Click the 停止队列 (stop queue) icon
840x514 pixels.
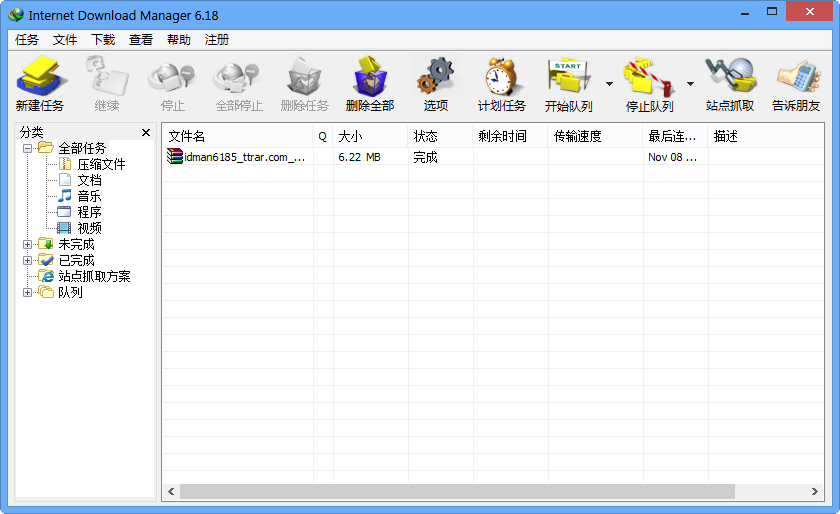click(649, 85)
